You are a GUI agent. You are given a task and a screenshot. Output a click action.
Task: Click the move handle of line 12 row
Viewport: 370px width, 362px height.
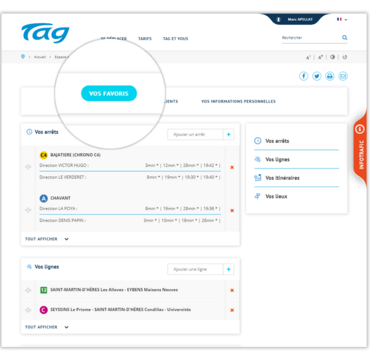28,290
